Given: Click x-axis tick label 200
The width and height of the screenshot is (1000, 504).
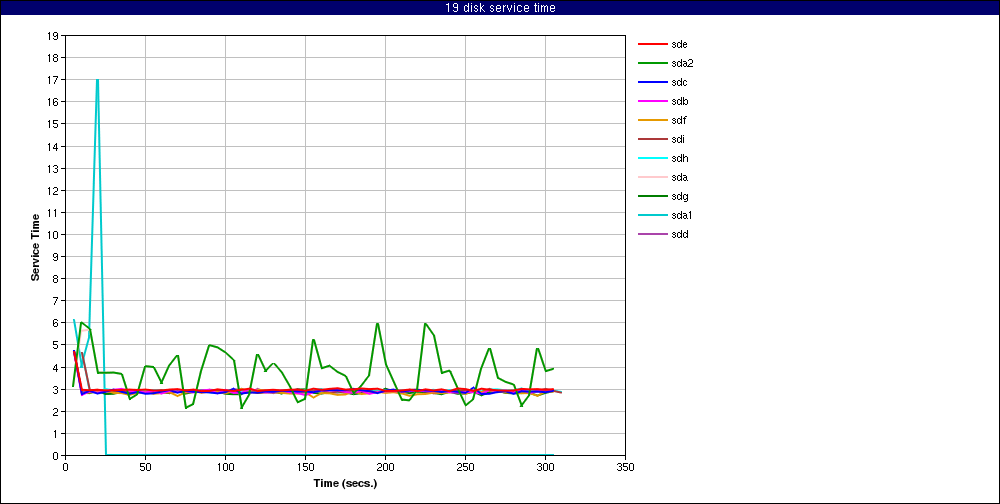Looking at the screenshot, I should point(385,466).
